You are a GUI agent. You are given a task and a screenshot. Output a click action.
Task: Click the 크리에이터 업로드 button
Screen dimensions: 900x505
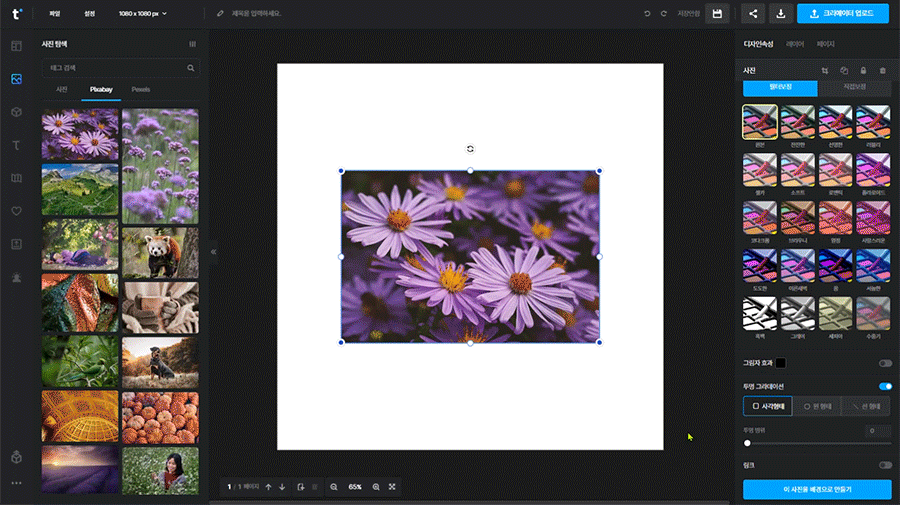pyautogui.click(x=841, y=13)
